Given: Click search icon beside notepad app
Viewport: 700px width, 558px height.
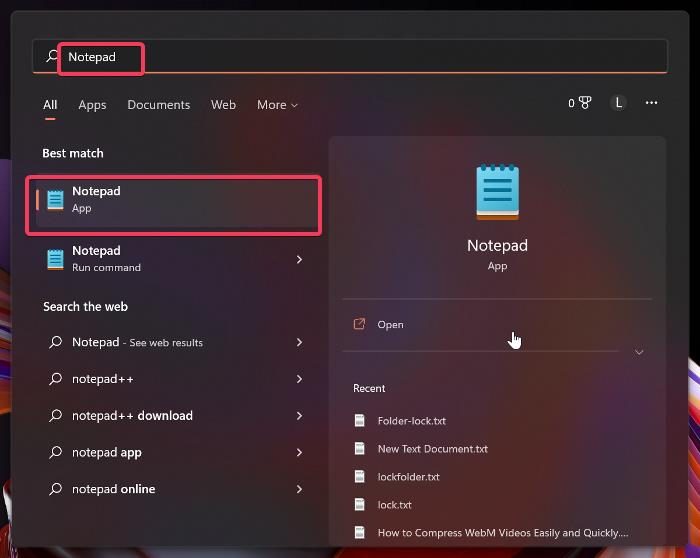Looking at the screenshot, I should click(55, 452).
